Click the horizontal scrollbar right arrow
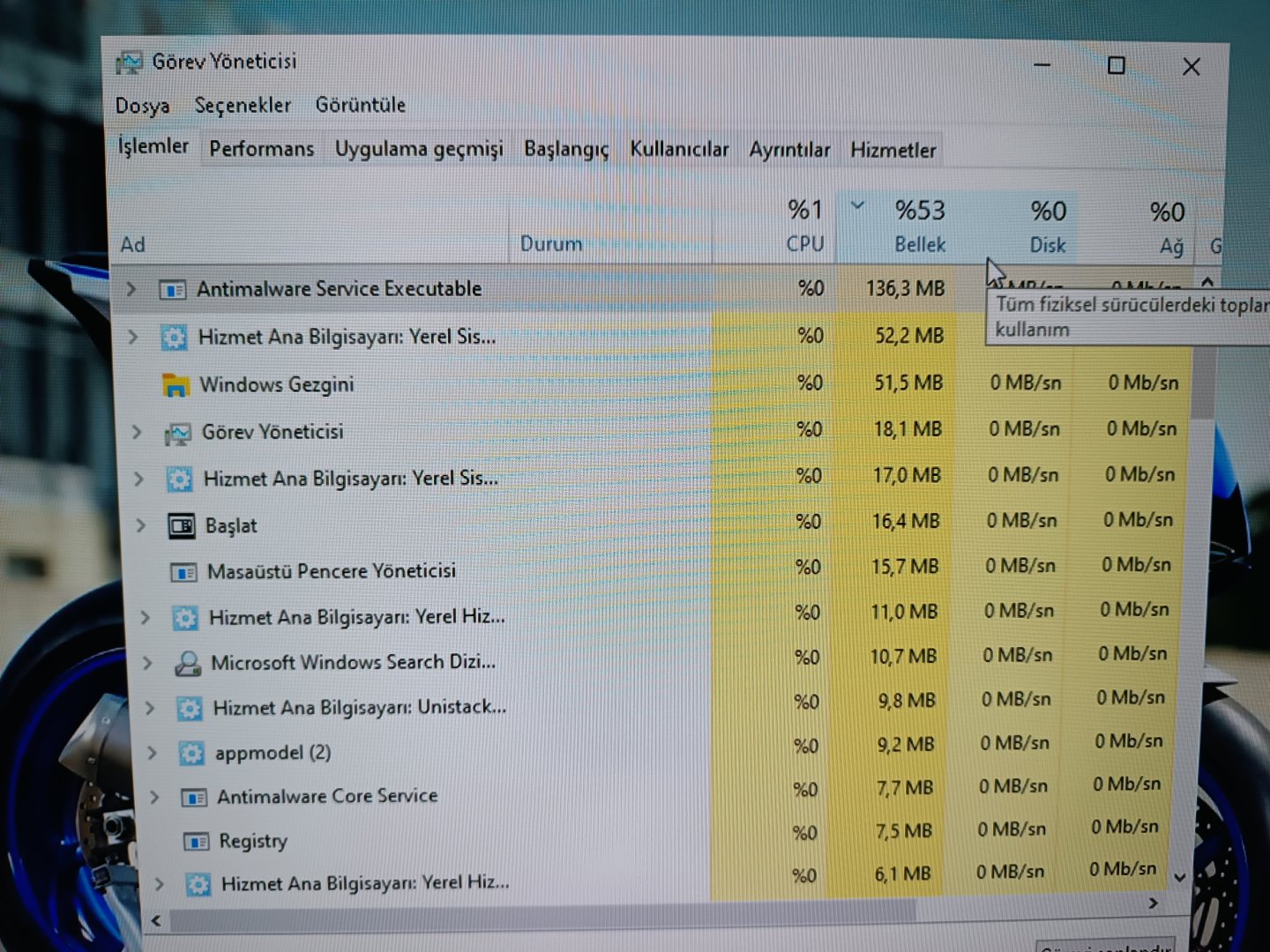 [1154, 904]
